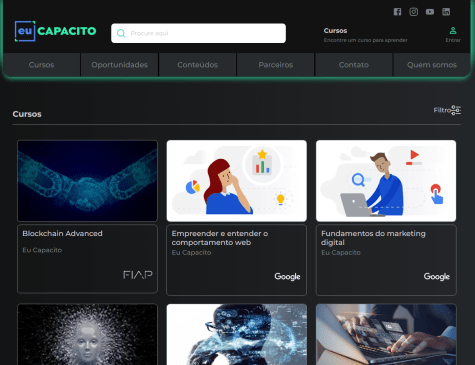Image resolution: width=475 pixels, height=365 pixels.
Task: Click the Cursos header link
Action: [x=335, y=31]
